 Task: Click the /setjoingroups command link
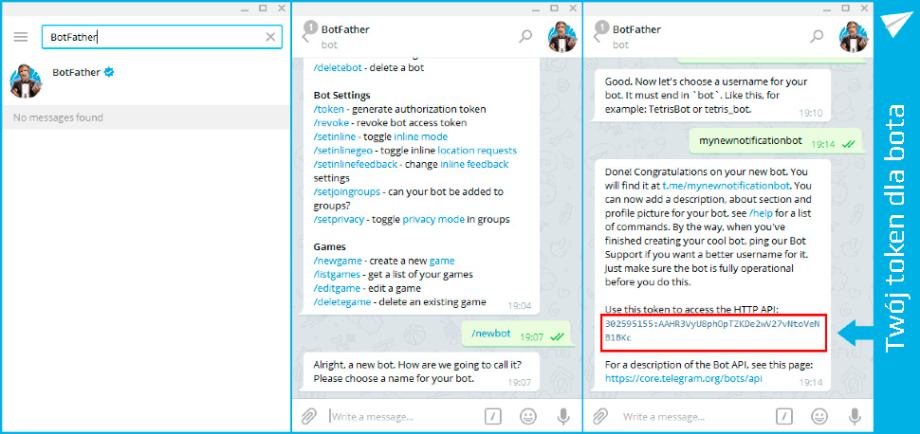(346, 192)
